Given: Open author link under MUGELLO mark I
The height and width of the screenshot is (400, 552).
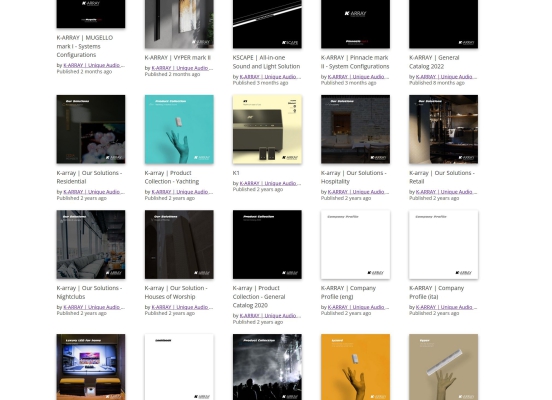Looking at the screenshot, I should click(94, 65).
